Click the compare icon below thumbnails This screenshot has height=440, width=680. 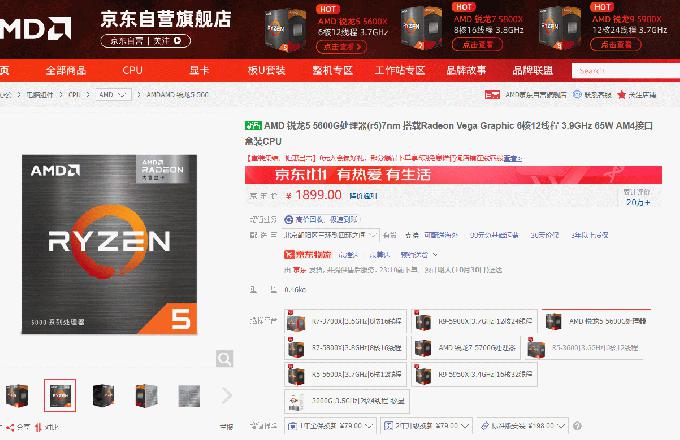(x=38, y=427)
